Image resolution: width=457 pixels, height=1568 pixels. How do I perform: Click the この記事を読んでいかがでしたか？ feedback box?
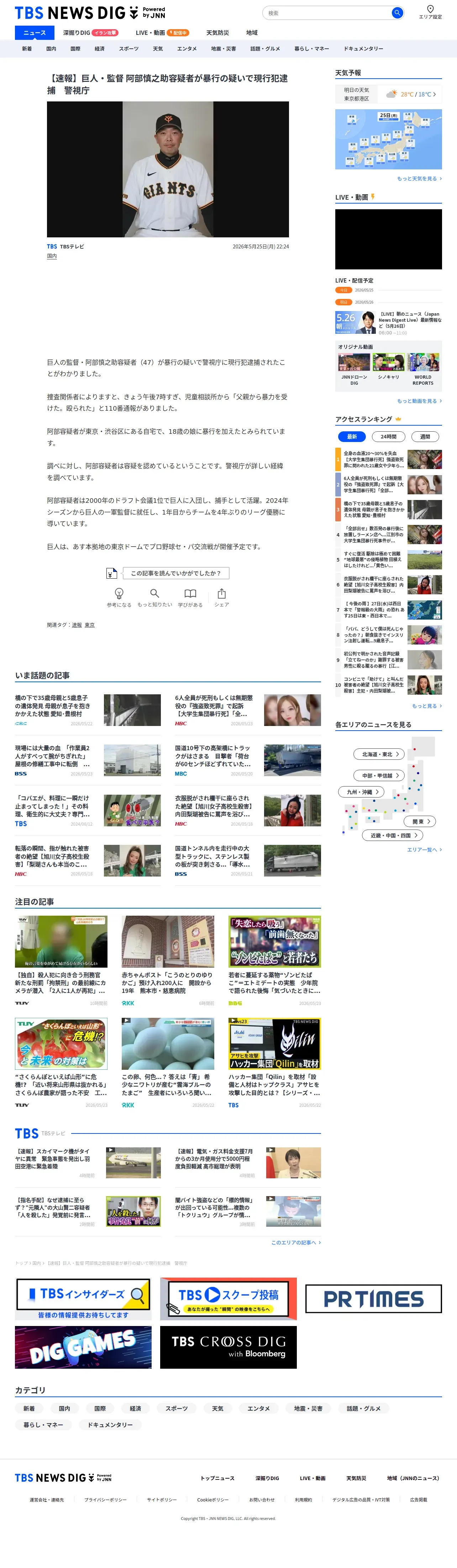(x=175, y=573)
